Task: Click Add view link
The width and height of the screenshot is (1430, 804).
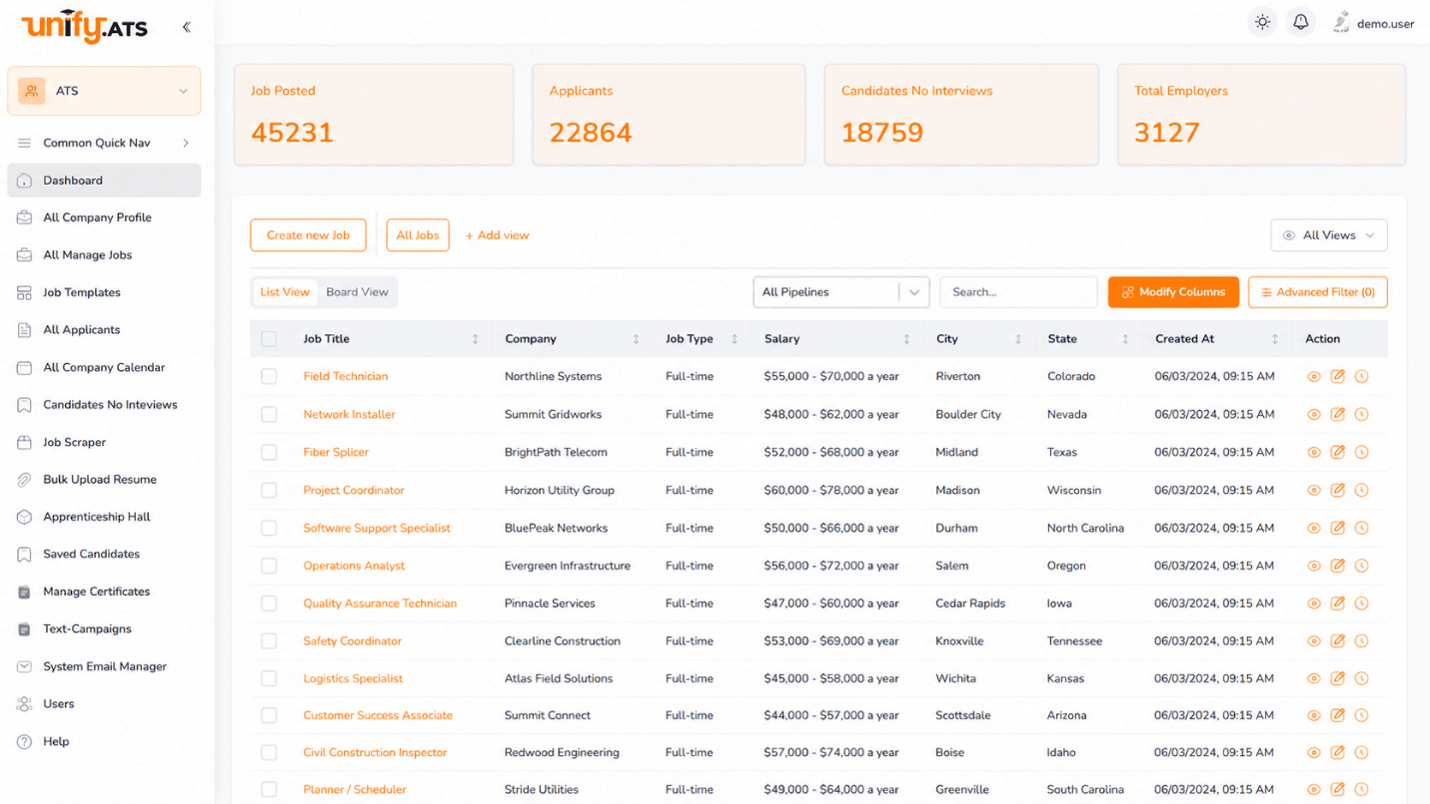Action: pos(497,236)
